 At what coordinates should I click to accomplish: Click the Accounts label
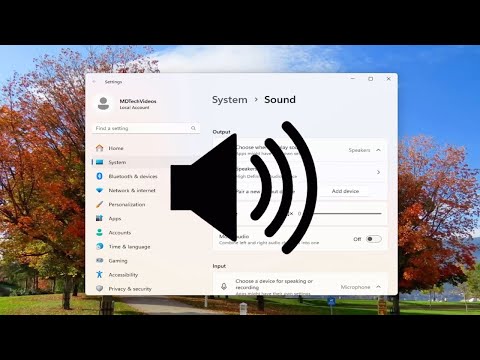pyautogui.click(x=120, y=233)
